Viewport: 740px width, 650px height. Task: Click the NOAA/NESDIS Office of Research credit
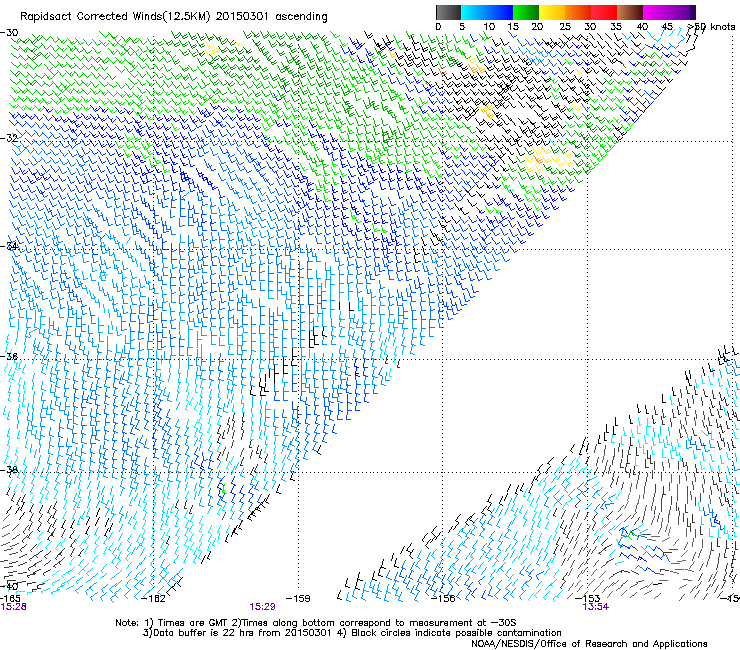589,644
